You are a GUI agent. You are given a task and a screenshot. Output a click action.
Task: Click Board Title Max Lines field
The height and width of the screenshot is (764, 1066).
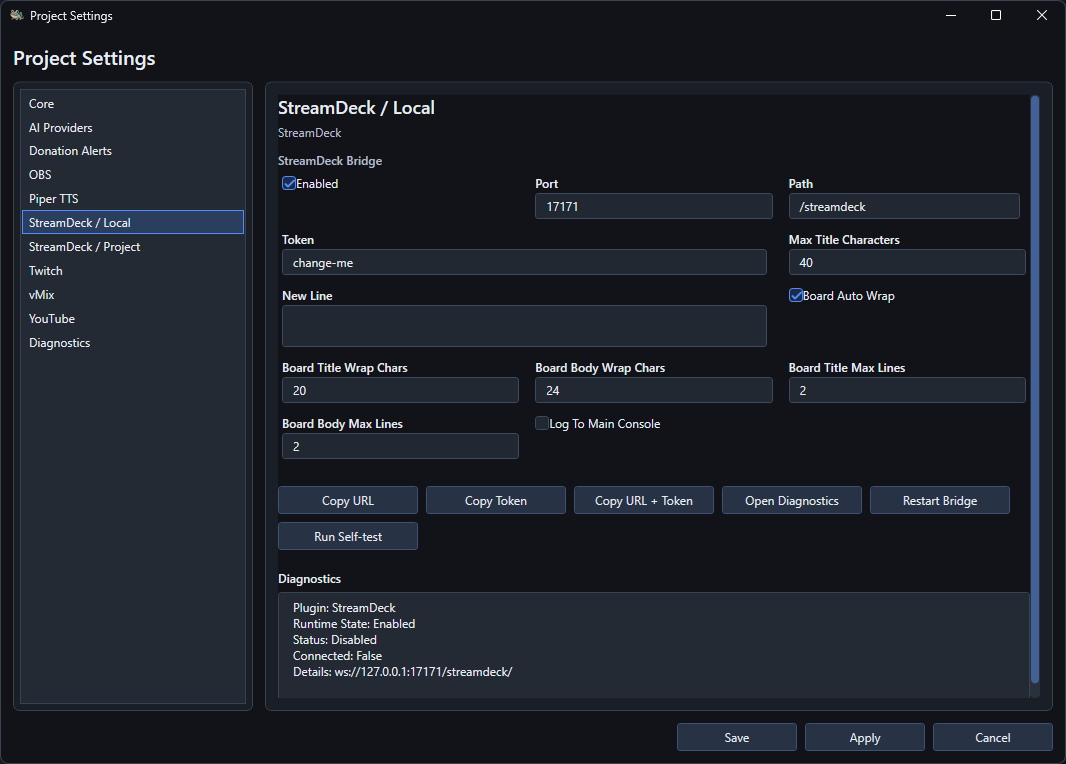point(907,390)
